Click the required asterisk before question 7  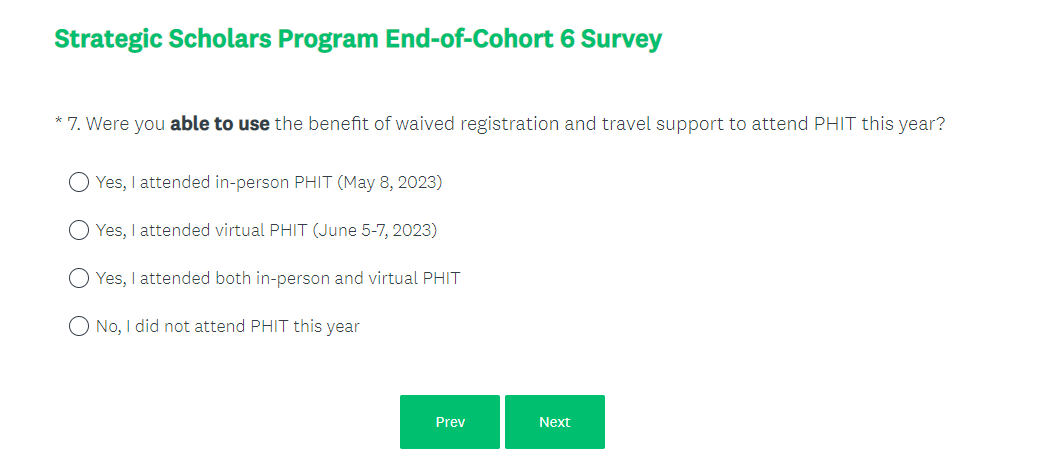click(58, 123)
